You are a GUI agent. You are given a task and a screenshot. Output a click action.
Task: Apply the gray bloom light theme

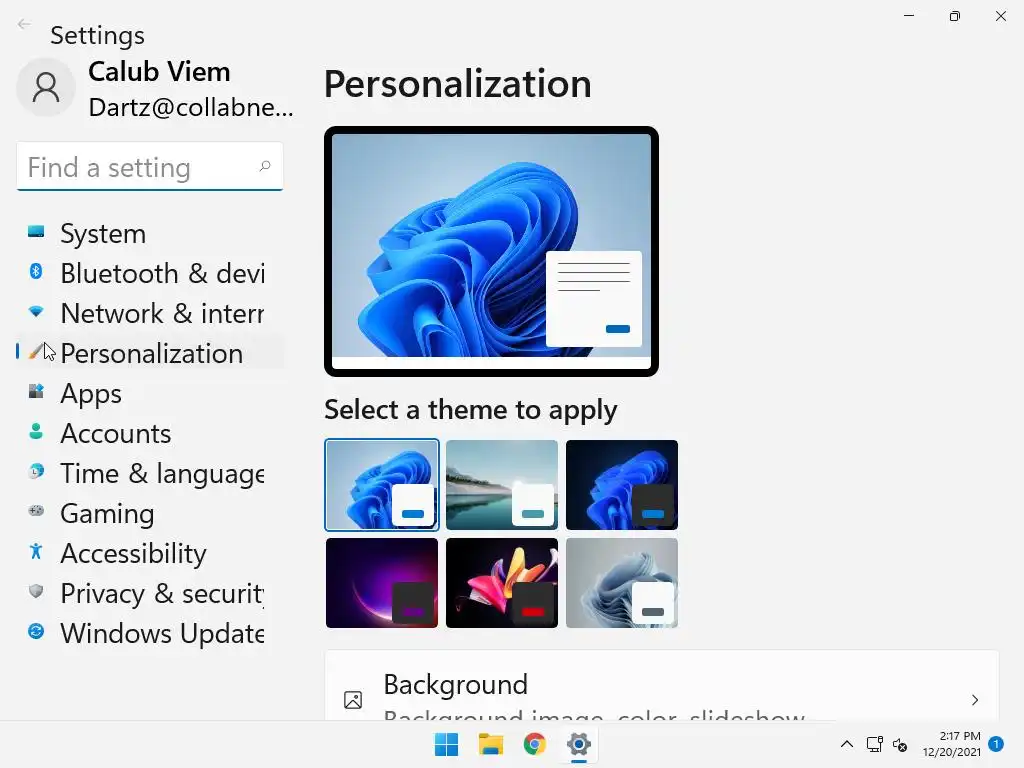622,583
